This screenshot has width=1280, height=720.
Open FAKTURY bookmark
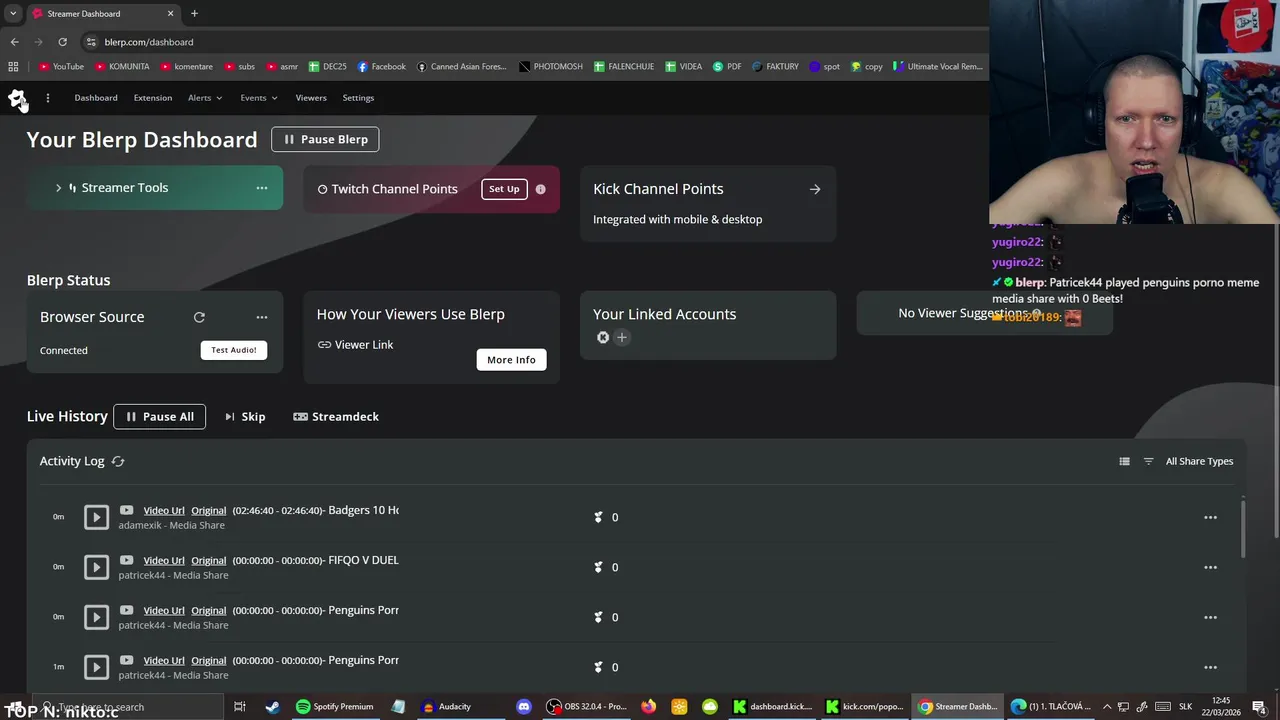(775, 67)
